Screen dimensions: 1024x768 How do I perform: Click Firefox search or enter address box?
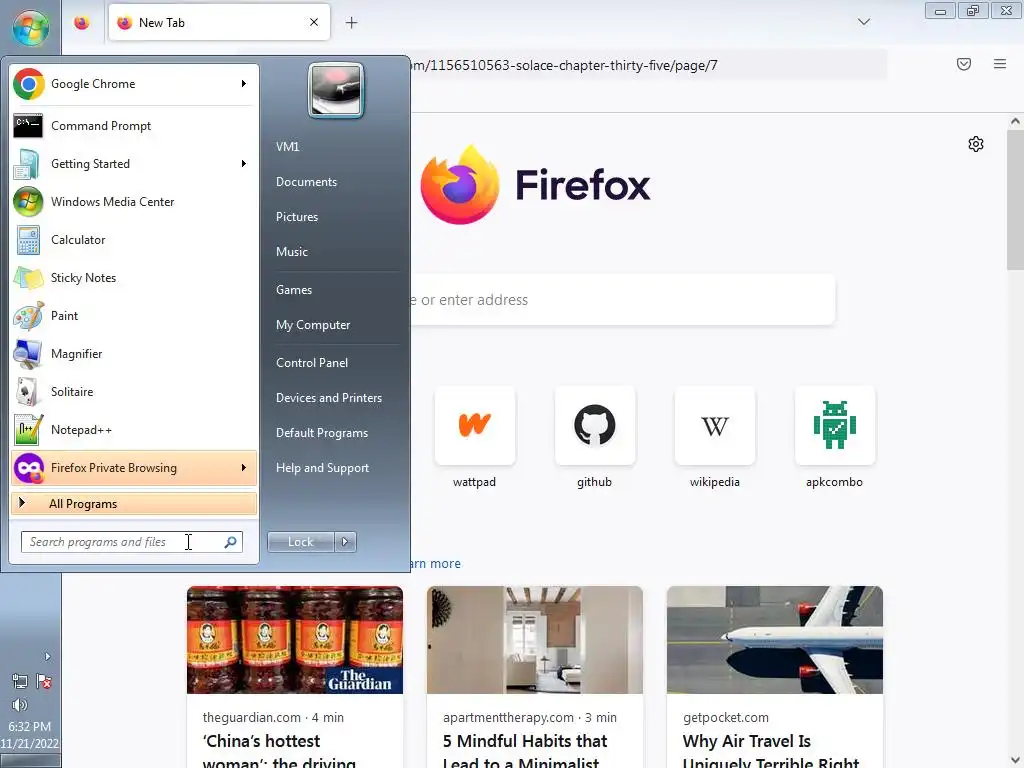click(622, 300)
